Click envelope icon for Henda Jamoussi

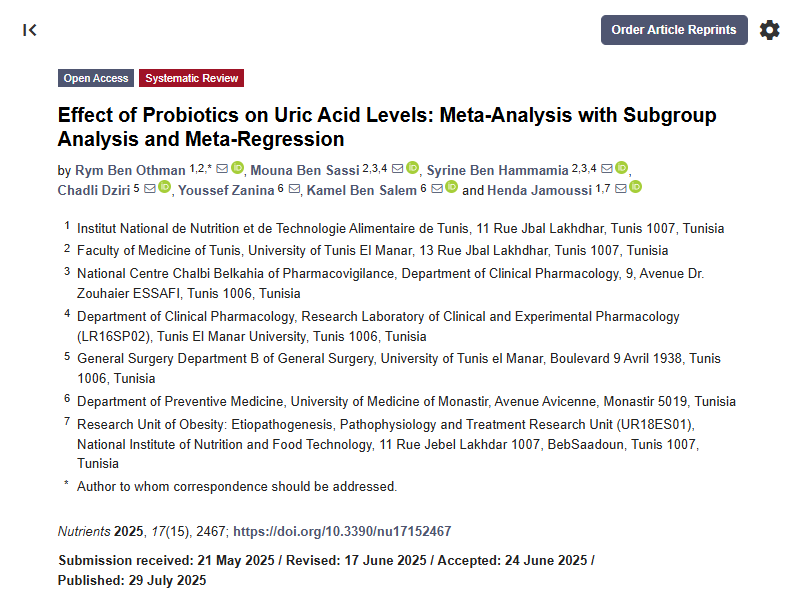click(621, 188)
